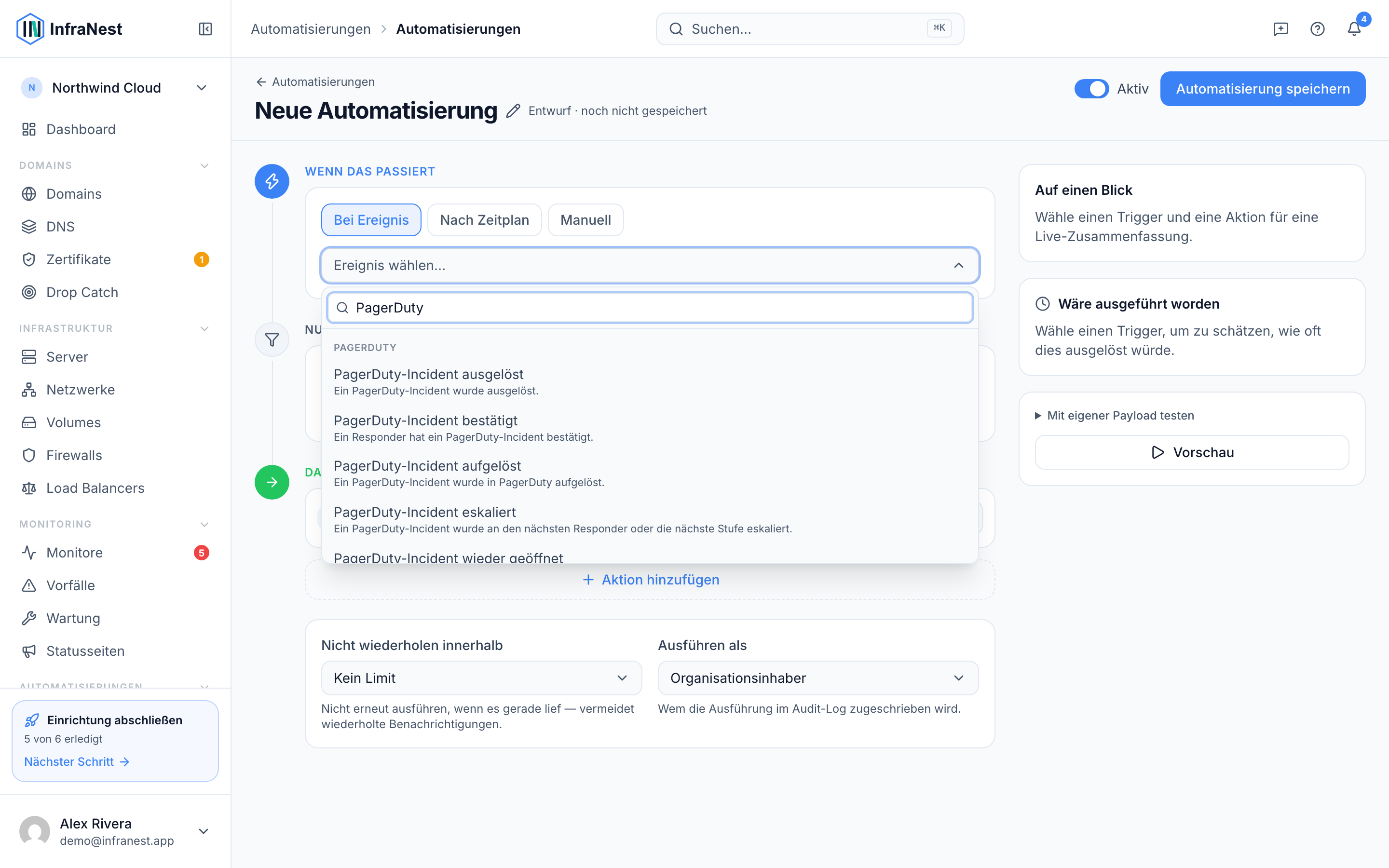Click the InfraNest logo icon
Screen dimensions: 1389x868
click(x=30, y=29)
